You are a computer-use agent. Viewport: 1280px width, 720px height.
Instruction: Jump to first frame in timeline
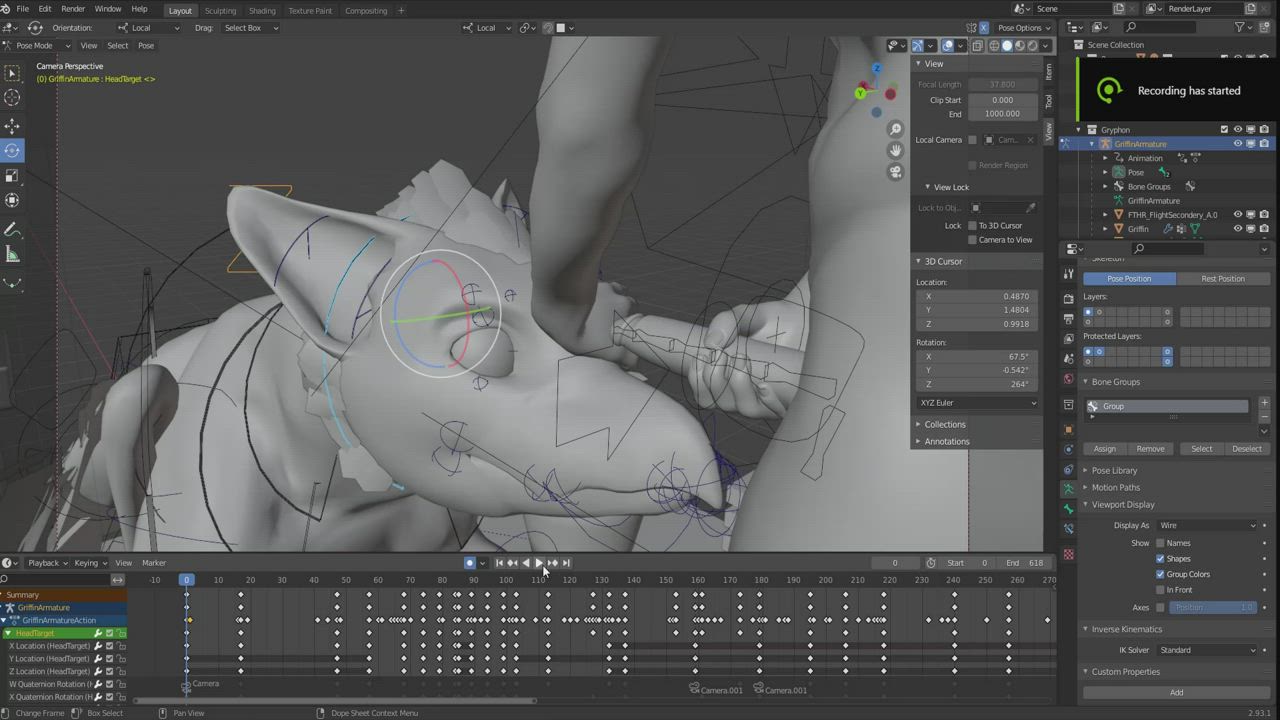click(x=500, y=563)
